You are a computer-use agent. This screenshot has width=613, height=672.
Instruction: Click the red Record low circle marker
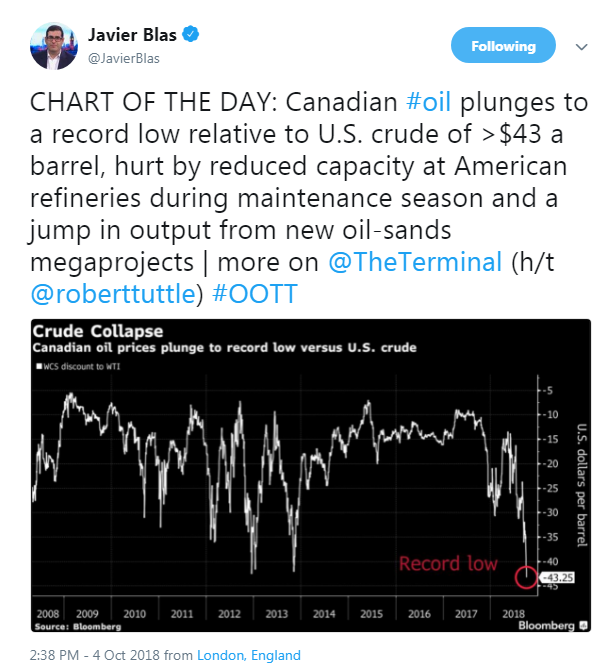coord(526,577)
